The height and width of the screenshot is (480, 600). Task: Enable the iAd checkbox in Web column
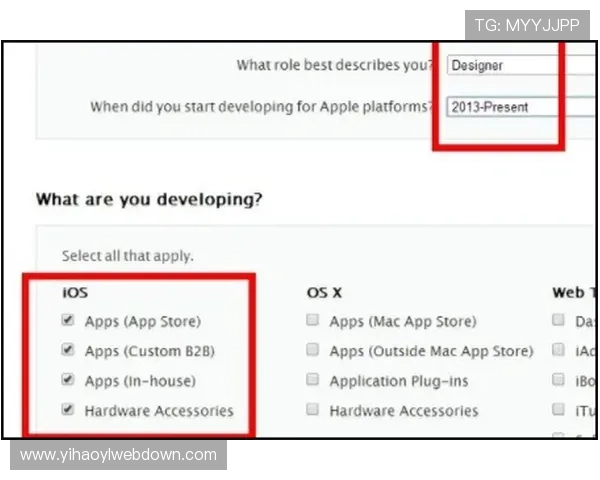point(558,351)
